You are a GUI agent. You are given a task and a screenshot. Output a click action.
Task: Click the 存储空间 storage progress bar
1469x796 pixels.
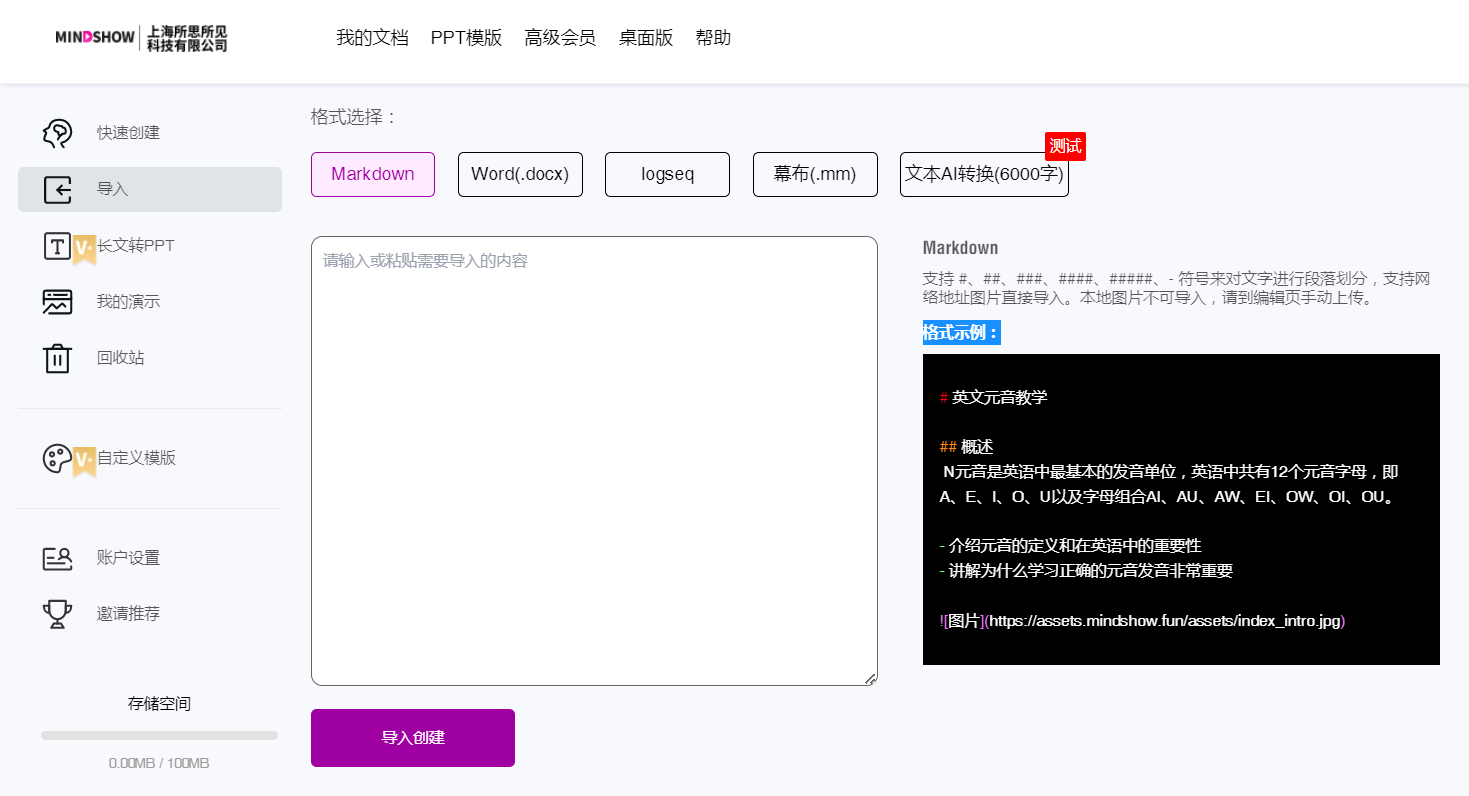158,735
